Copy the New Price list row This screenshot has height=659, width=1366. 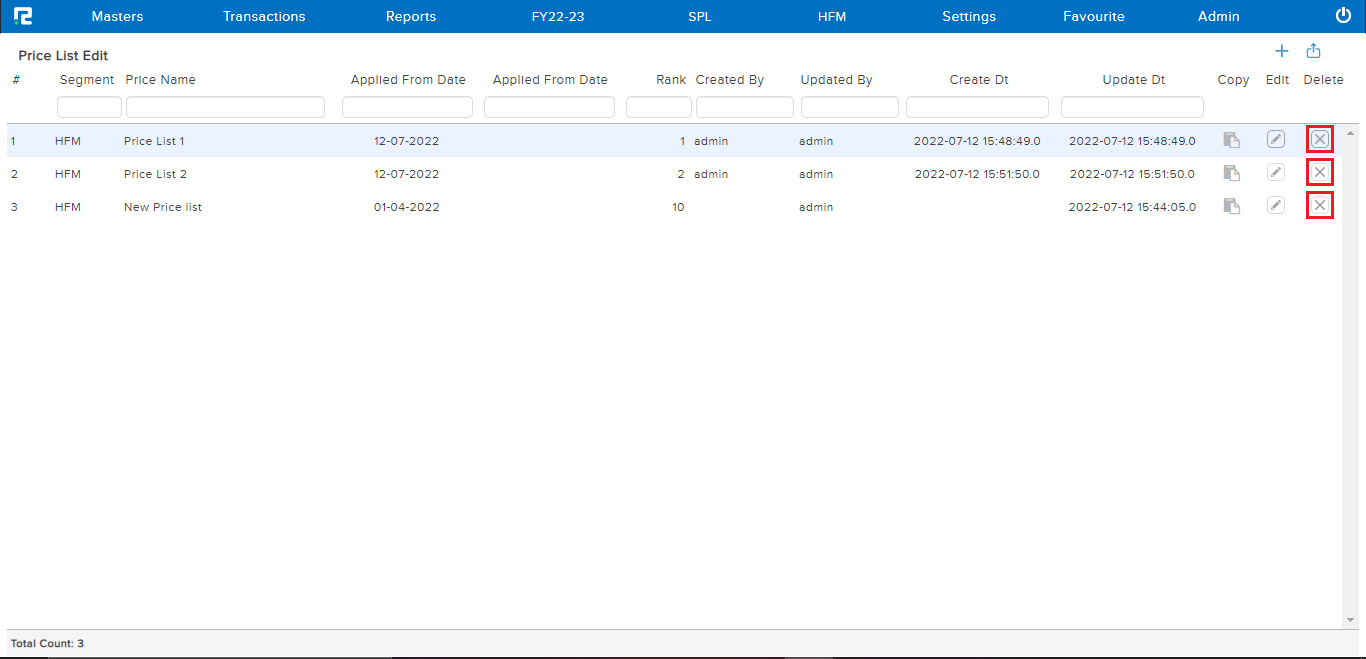pos(1232,206)
